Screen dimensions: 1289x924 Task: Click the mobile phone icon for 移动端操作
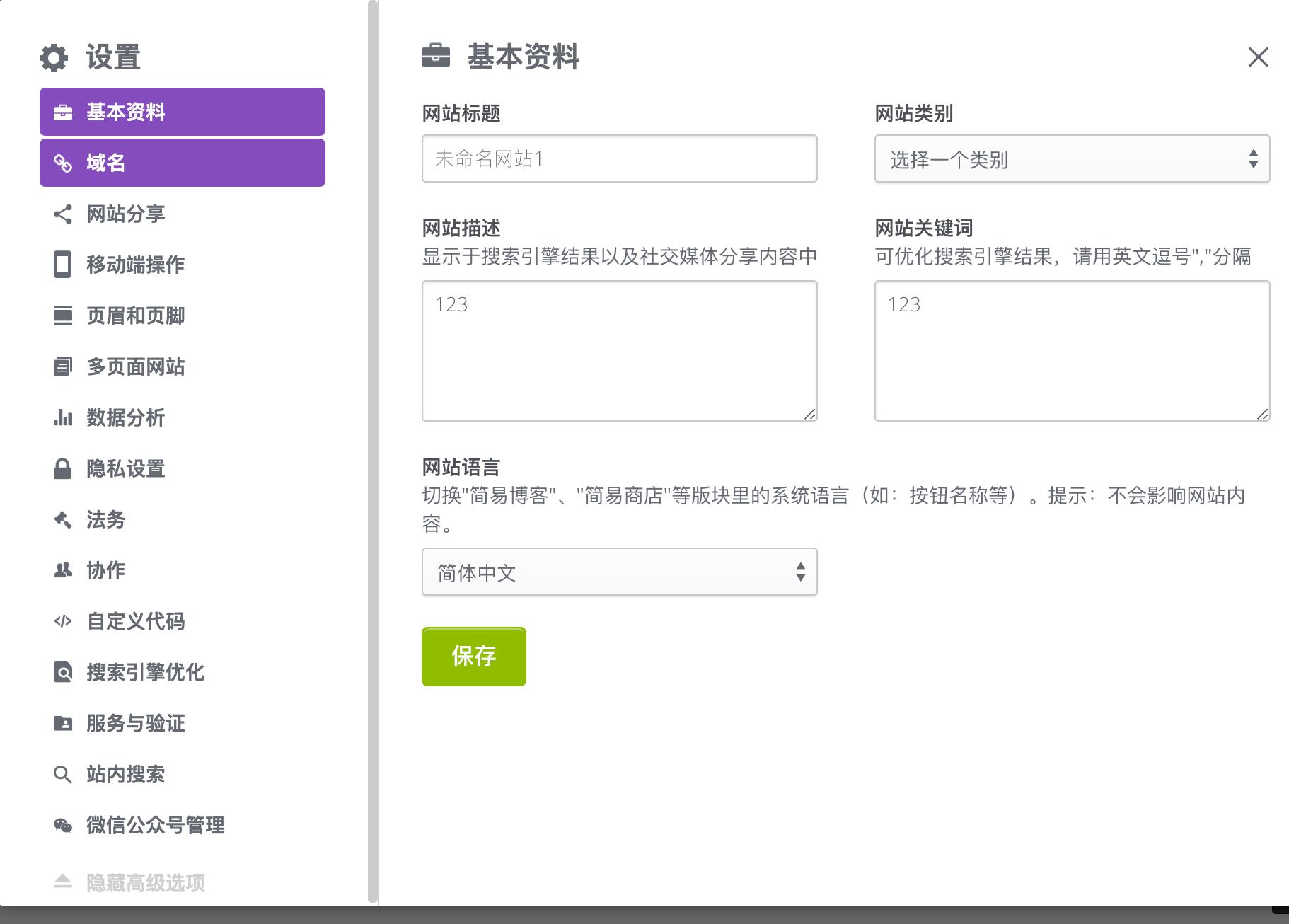click(x=63, y=265)
